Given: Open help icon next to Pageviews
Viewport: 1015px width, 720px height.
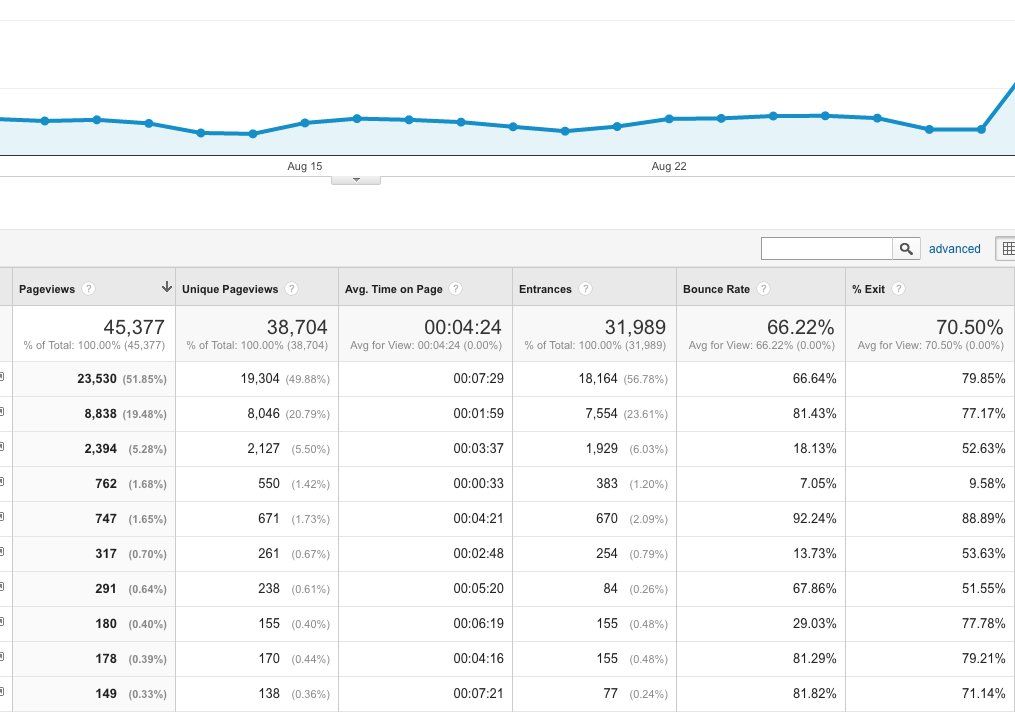Looking at the screenshot, I should [x=89, y=289].
